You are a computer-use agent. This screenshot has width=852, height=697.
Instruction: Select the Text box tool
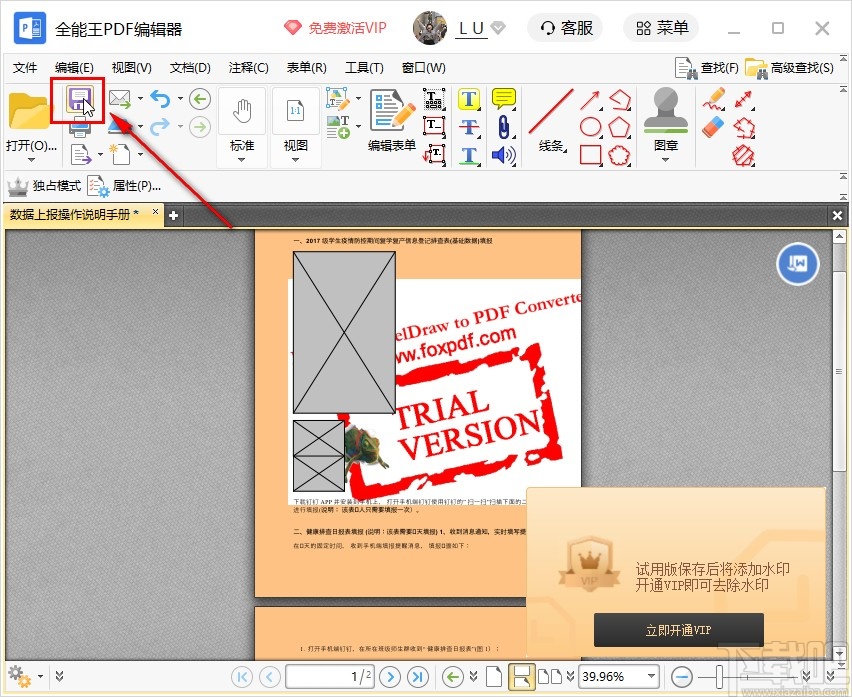click(434, 126)
